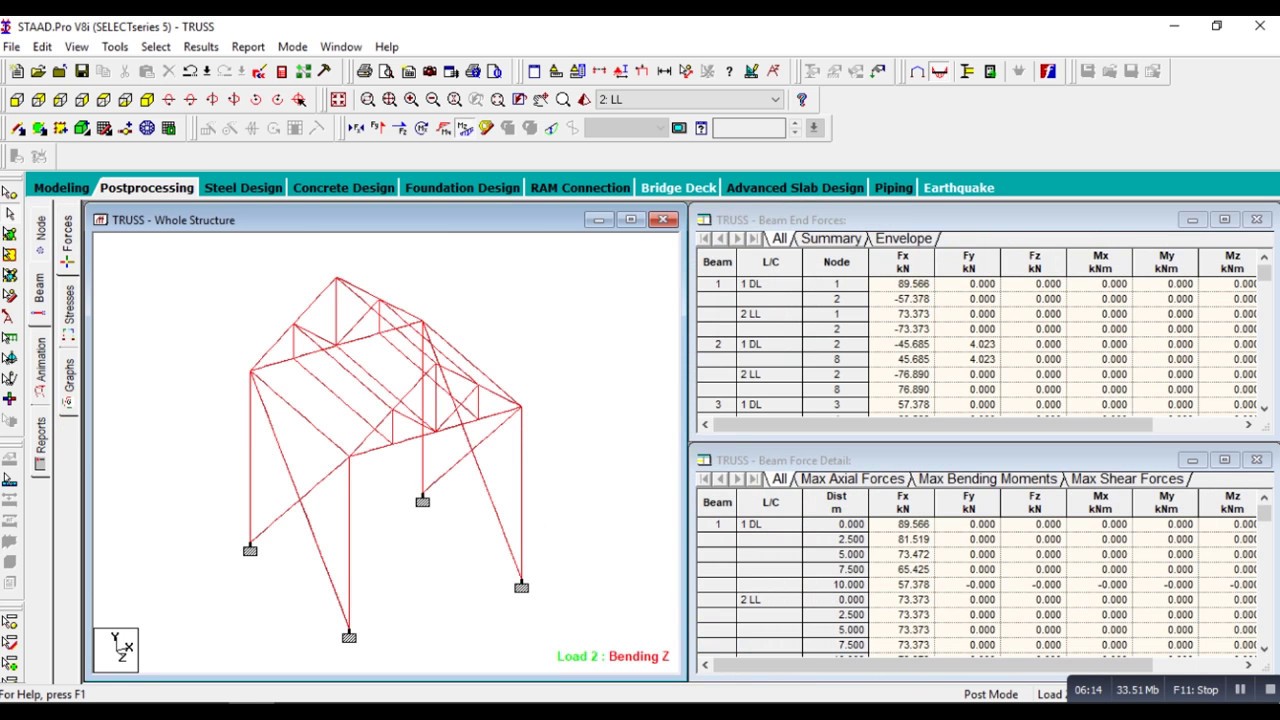The height and width of the screenshot is (720, 1280).
Task: Click the Zoom Window icon
Action: 368,99
